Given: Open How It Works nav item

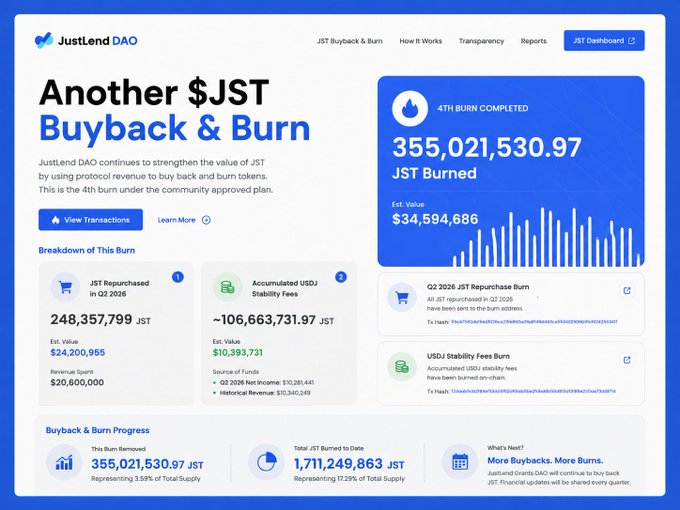Looking at the screenshot, I should coord(421,41).
